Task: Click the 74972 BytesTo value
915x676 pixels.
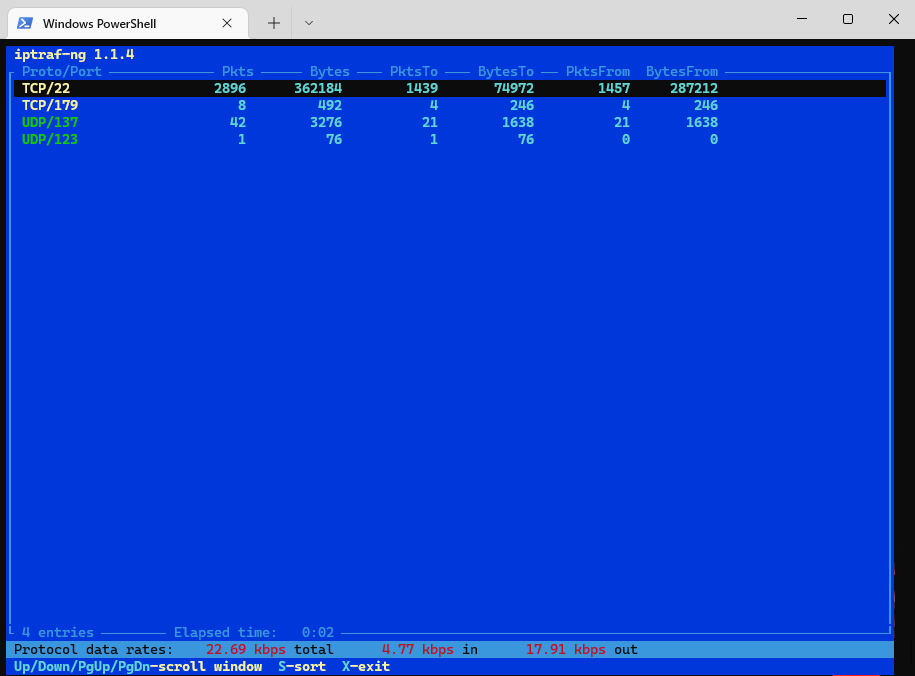Action: (514, 88)
